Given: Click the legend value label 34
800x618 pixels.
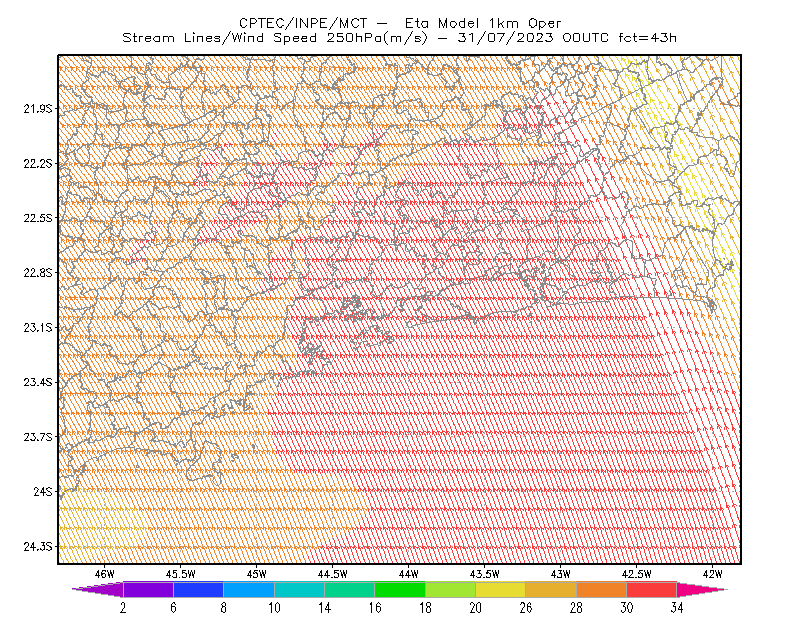Looking at the screenshot, I should coord(677,608).
